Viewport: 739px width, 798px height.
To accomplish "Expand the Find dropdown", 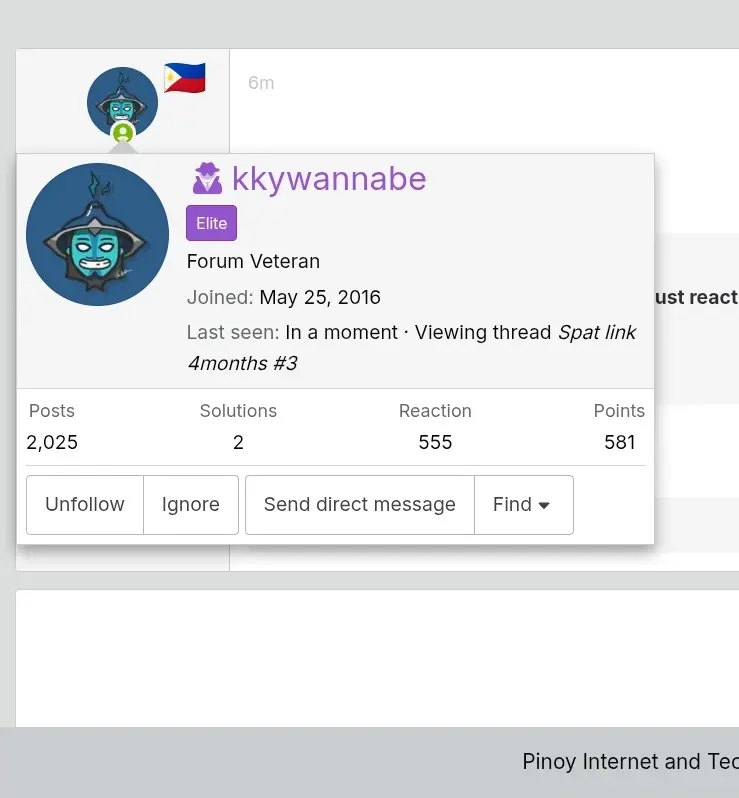I will [x=524, y=505].
